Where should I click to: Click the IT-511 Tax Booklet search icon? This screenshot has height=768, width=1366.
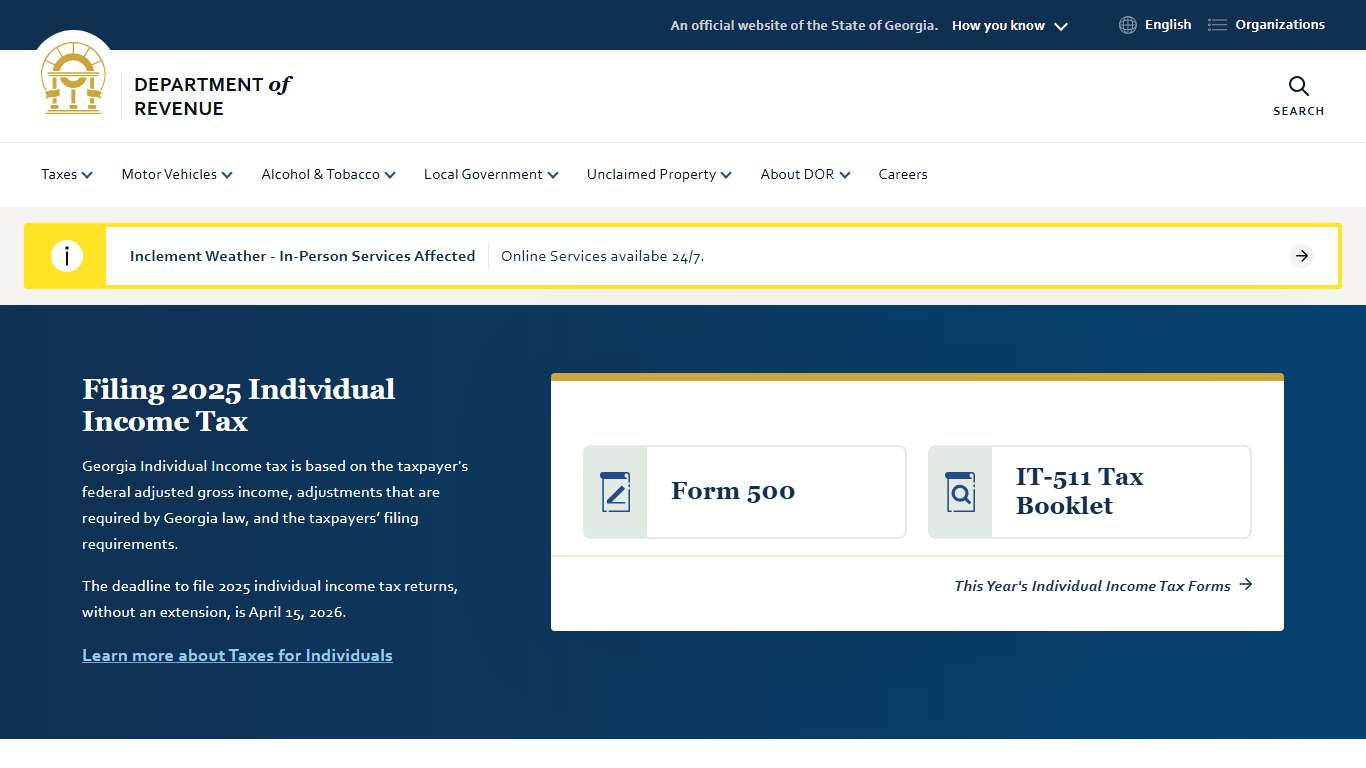point(960,492)
